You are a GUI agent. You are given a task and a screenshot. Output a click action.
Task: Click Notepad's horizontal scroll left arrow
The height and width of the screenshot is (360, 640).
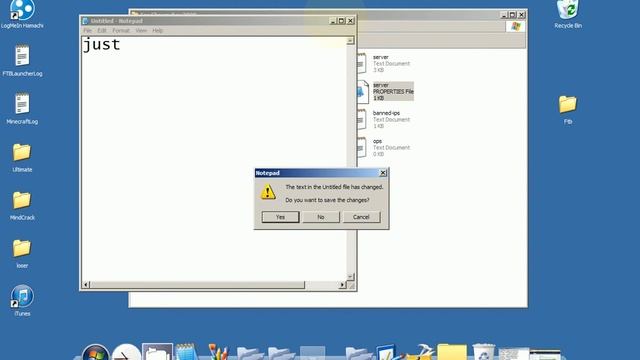click(x=86, y=284)
